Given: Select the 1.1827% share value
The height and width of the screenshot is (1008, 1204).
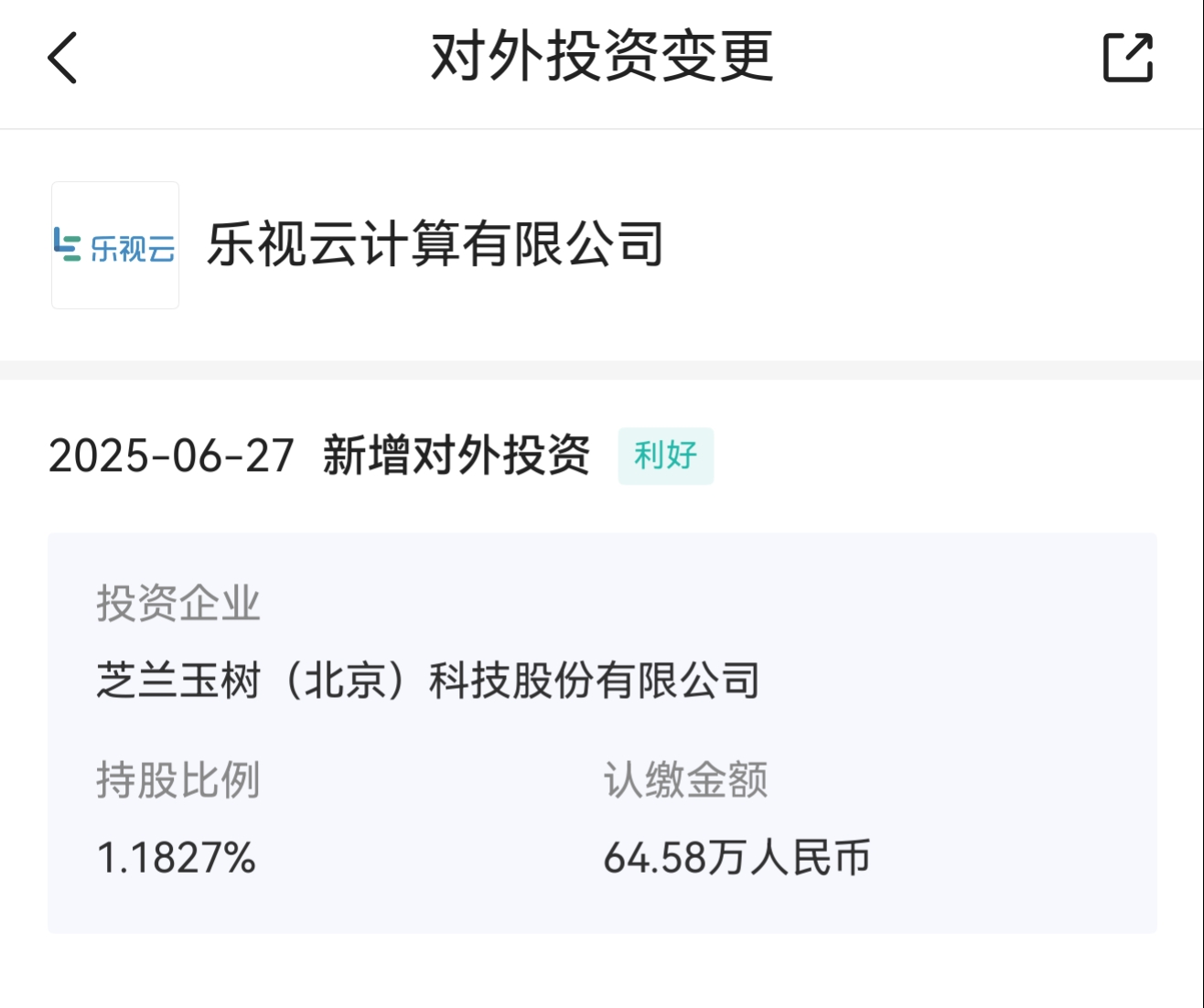Looking at the screenshot, I should pyautogui.click(x=176, y=858).
